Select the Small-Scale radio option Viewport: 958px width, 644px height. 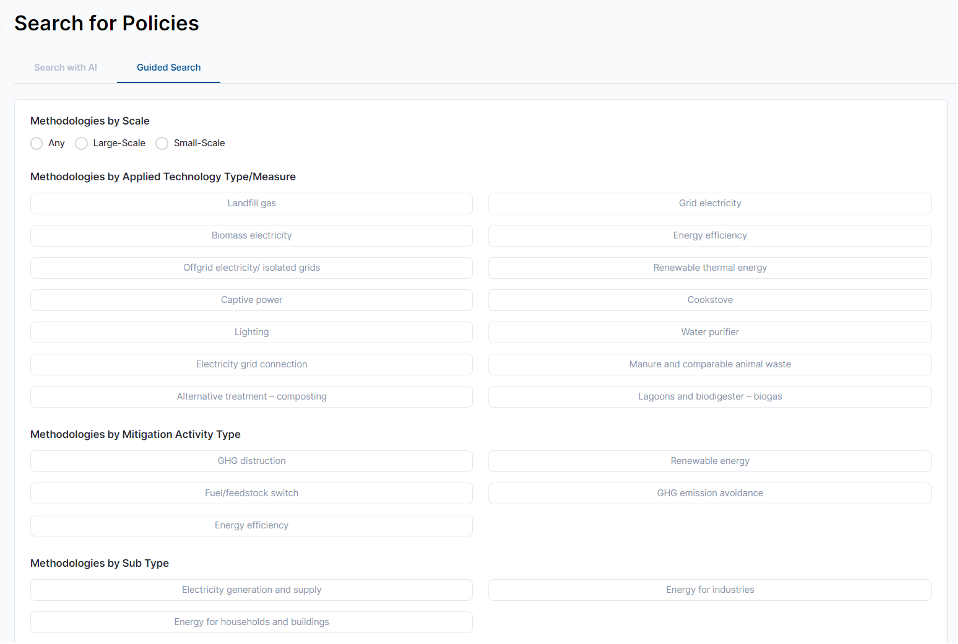point(162,143)
